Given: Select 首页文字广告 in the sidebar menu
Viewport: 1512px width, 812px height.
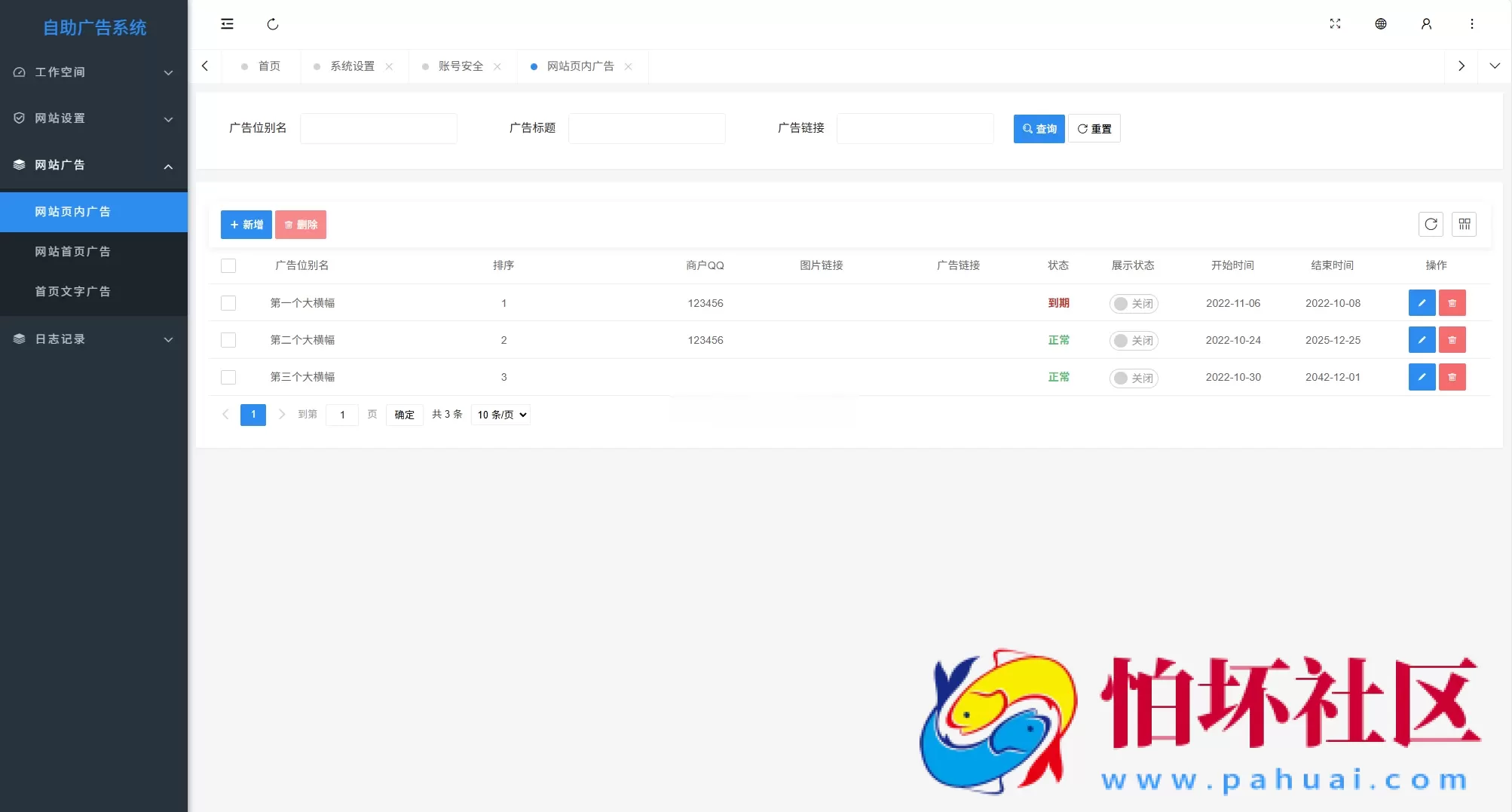Looking at the screenshot, I should click(x=73, y=291).
